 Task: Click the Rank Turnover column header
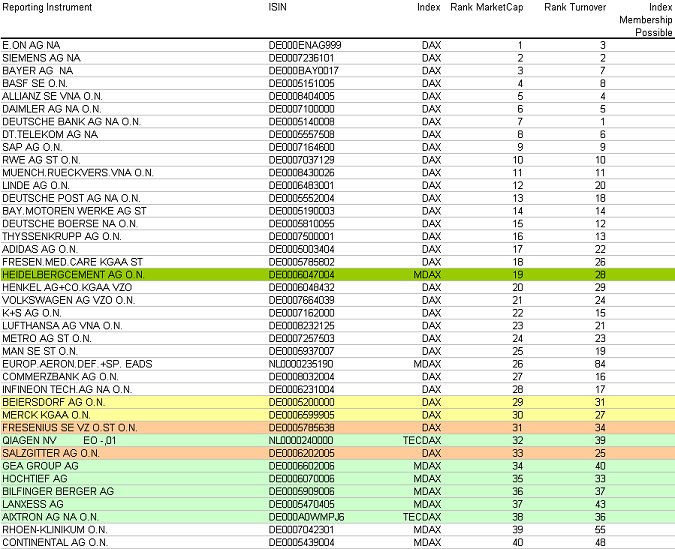(575, 7)
